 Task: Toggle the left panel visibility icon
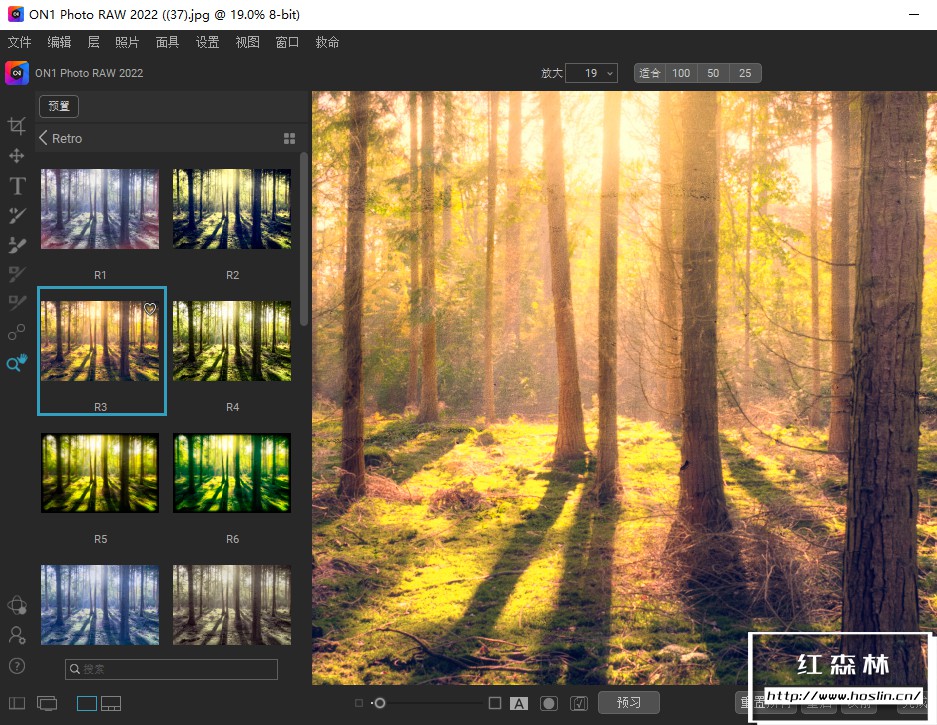tap(17, 703)
